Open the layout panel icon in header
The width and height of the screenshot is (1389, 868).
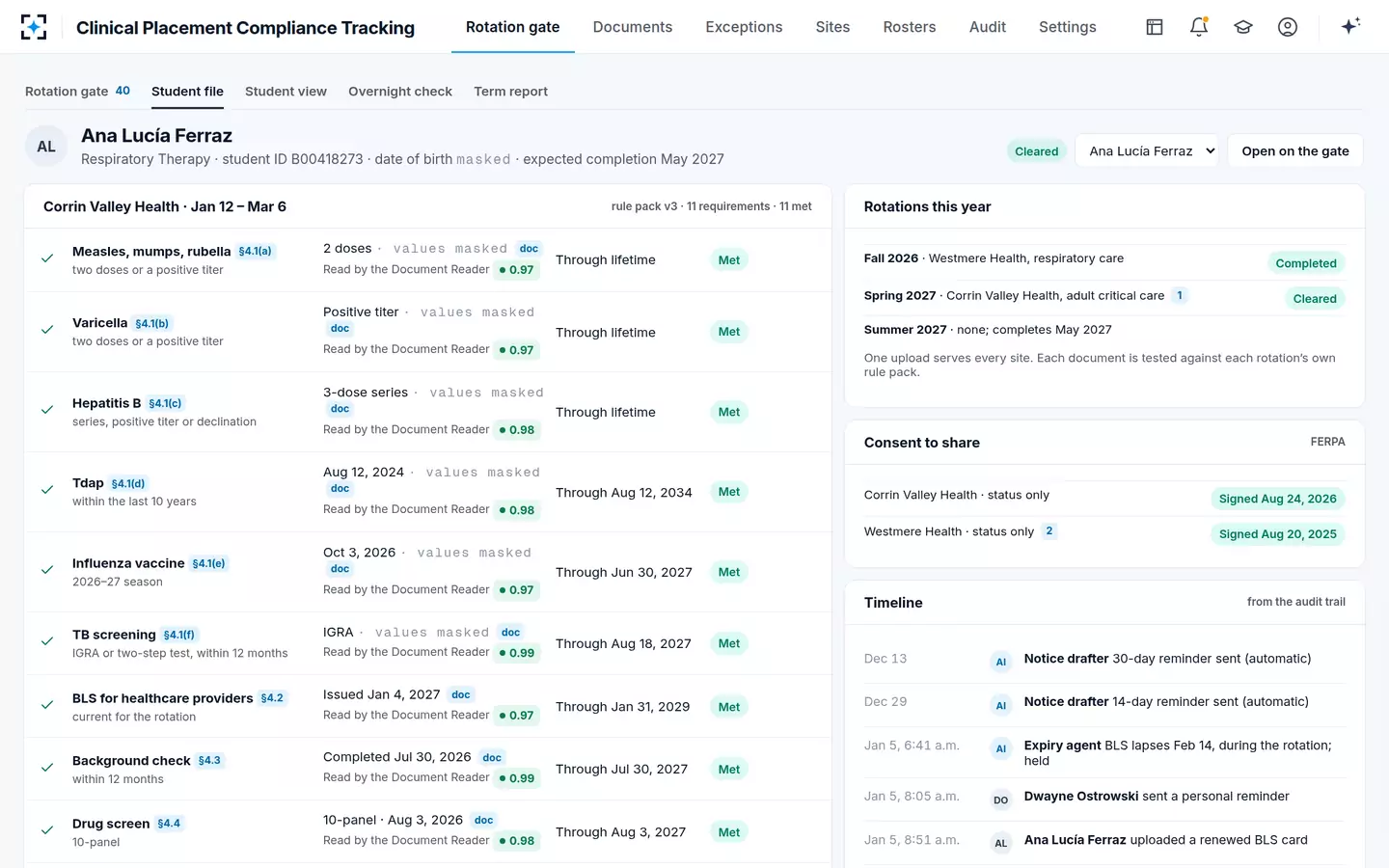(1155, 27)
